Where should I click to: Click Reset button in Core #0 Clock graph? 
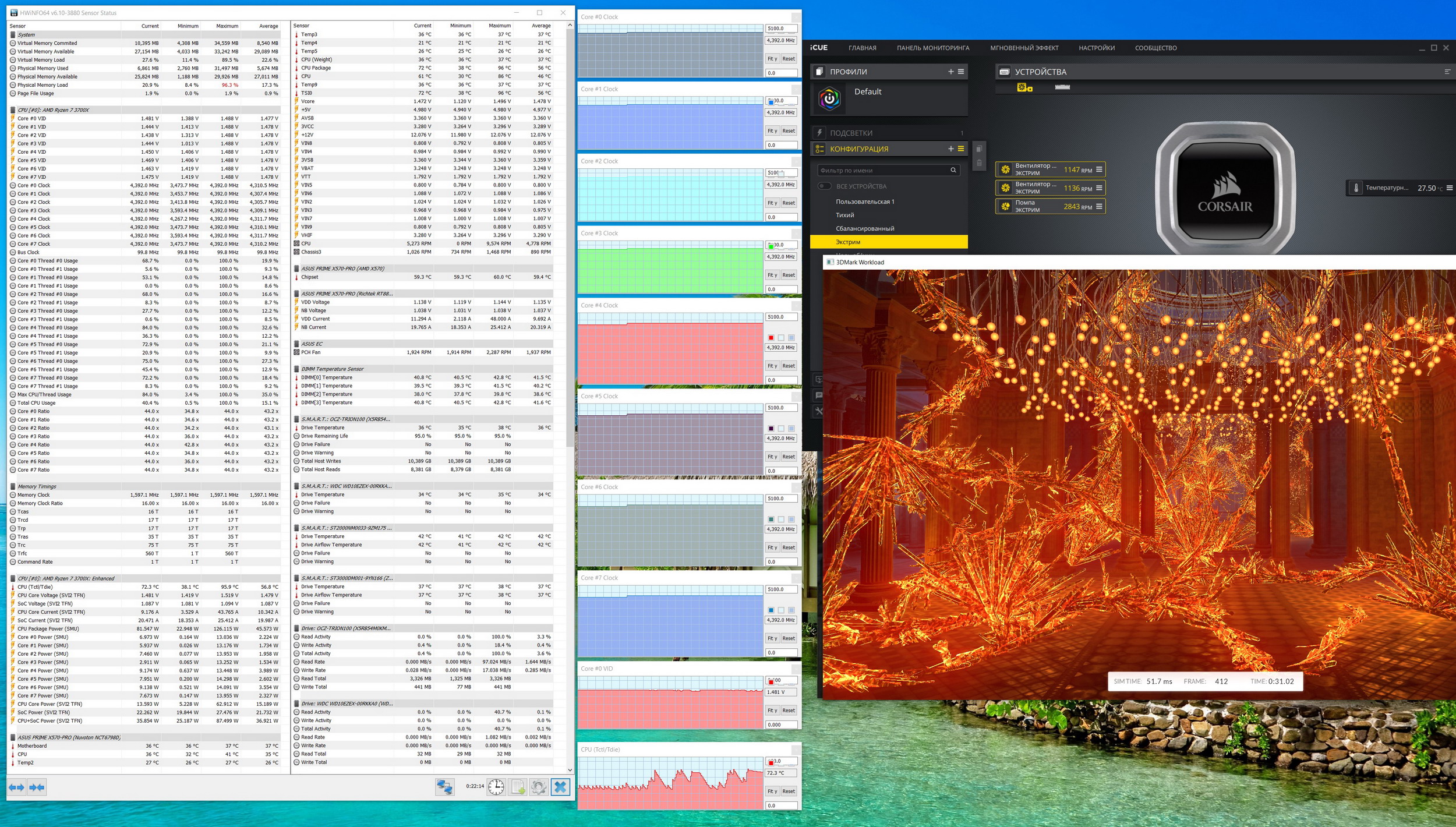pos(789,59)
